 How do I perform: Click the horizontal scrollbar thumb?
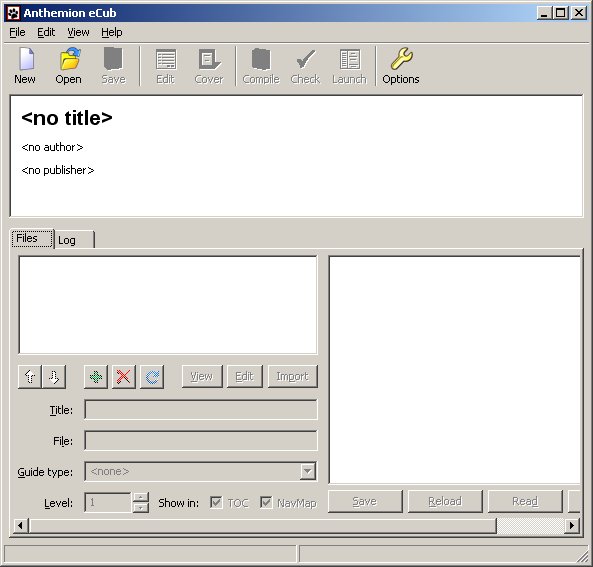pyautogui.click(x=262, y=525)
